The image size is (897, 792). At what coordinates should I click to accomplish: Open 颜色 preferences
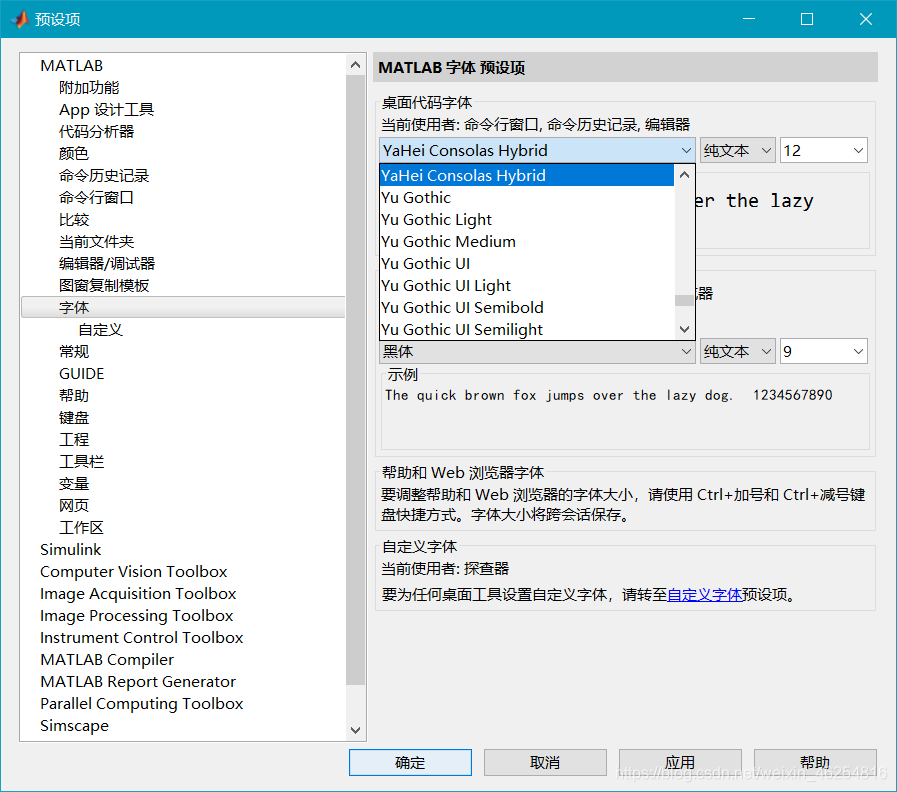pos(74,153)
